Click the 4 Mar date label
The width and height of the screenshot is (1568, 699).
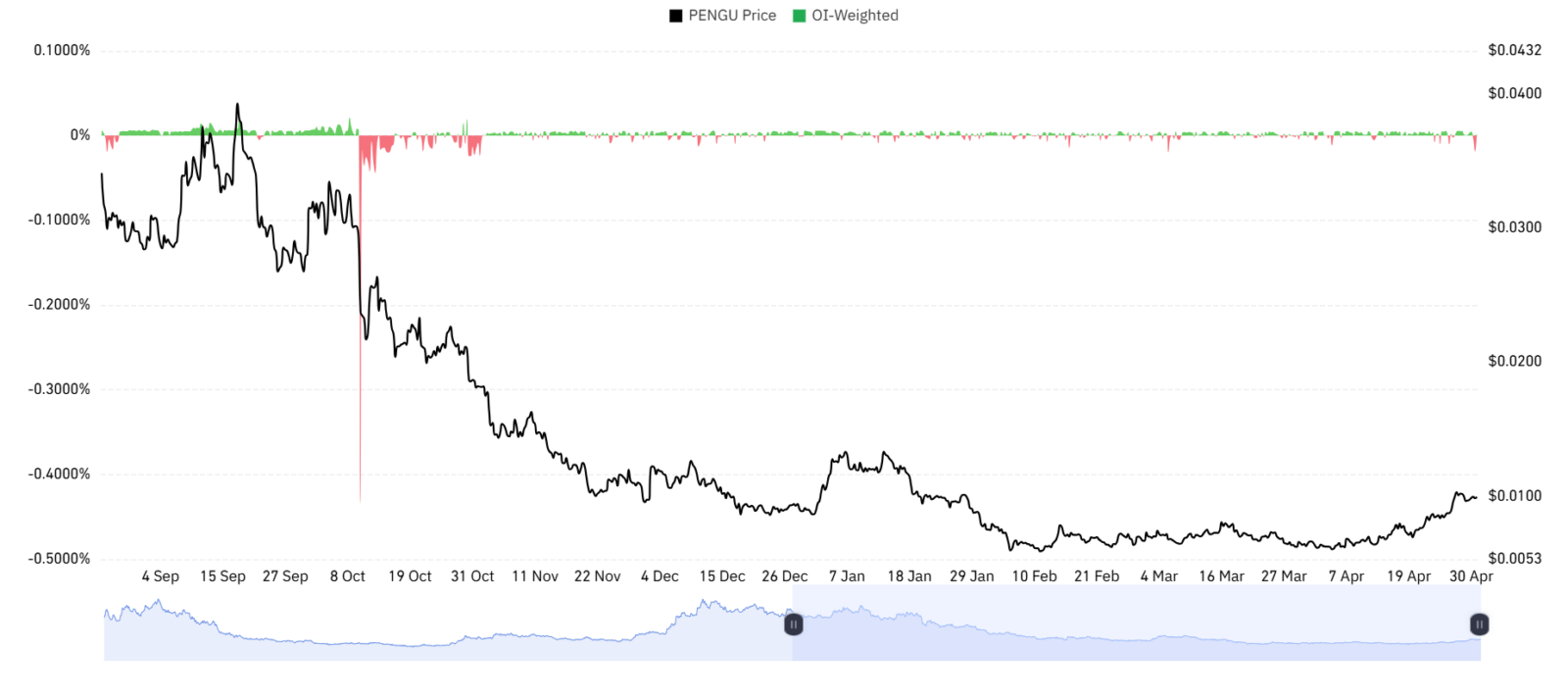[x=1159, y=576]
